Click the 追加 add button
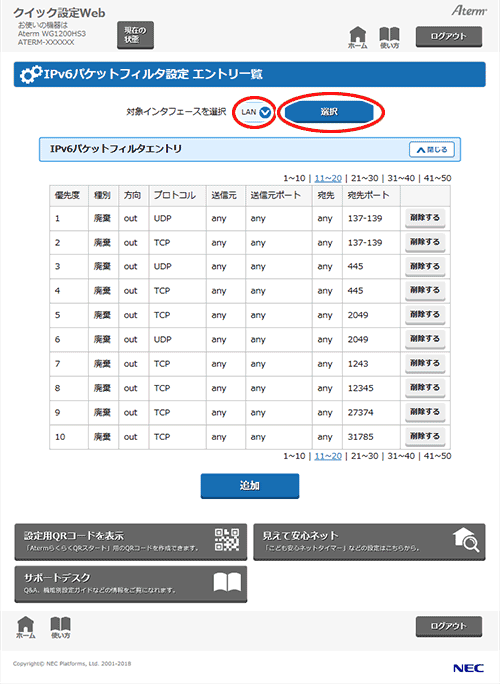Viewport: 500px width, 684px height. pyautogui.click(x=250, y=486)
